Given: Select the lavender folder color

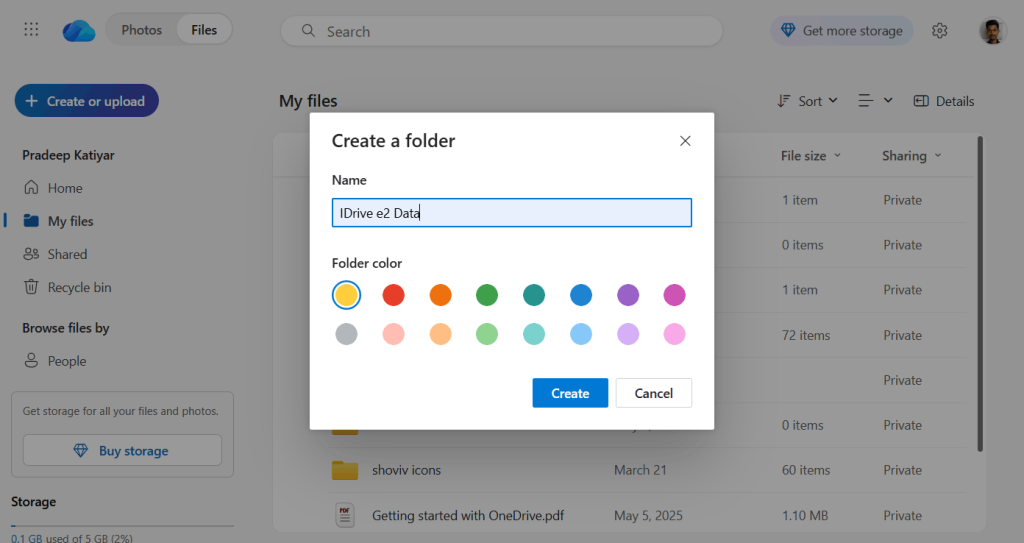Looking at the screenshot, I should 628,334.
